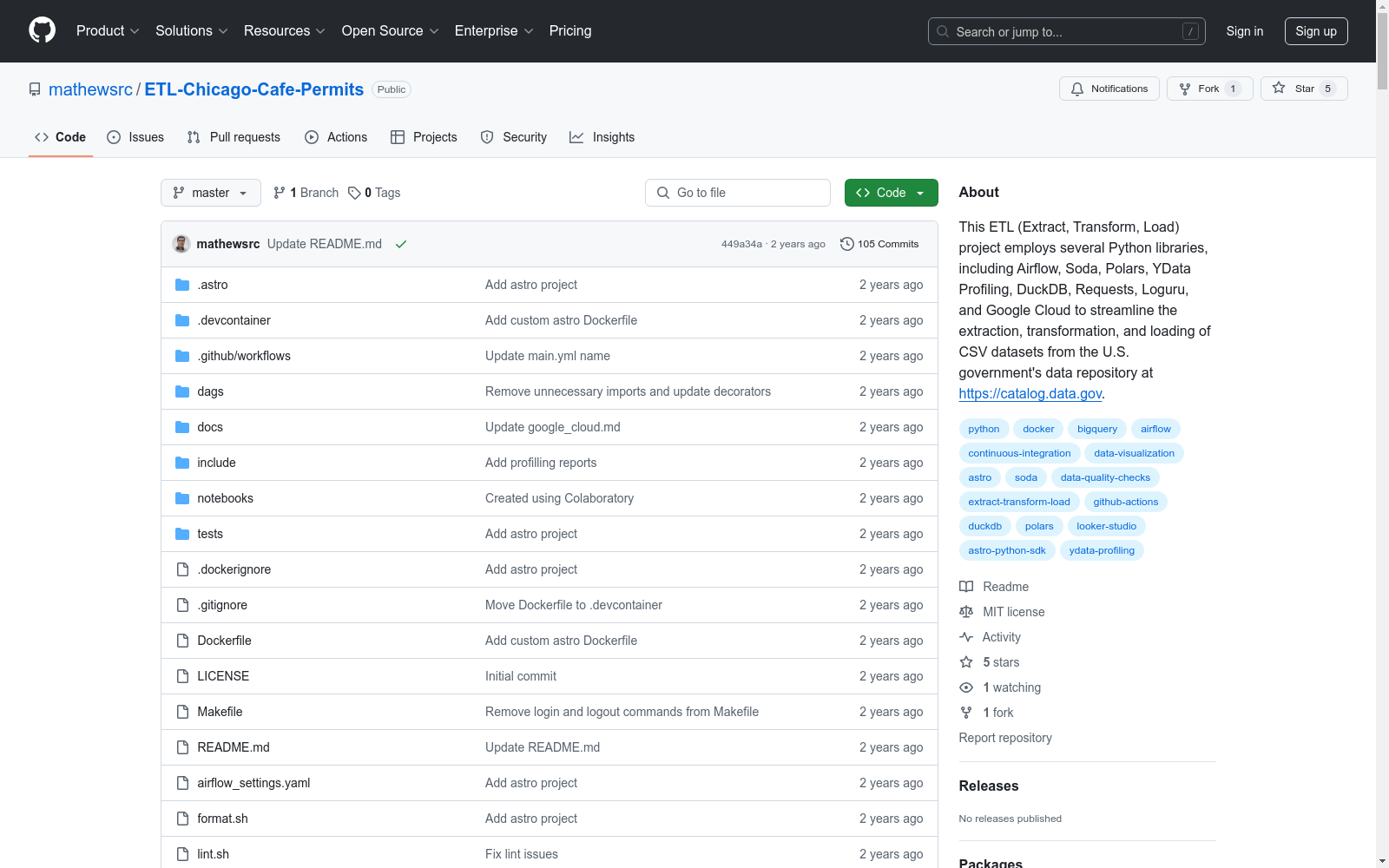Switch to the Issues tab
1389x868 pixels.
(x=135, y=137)
